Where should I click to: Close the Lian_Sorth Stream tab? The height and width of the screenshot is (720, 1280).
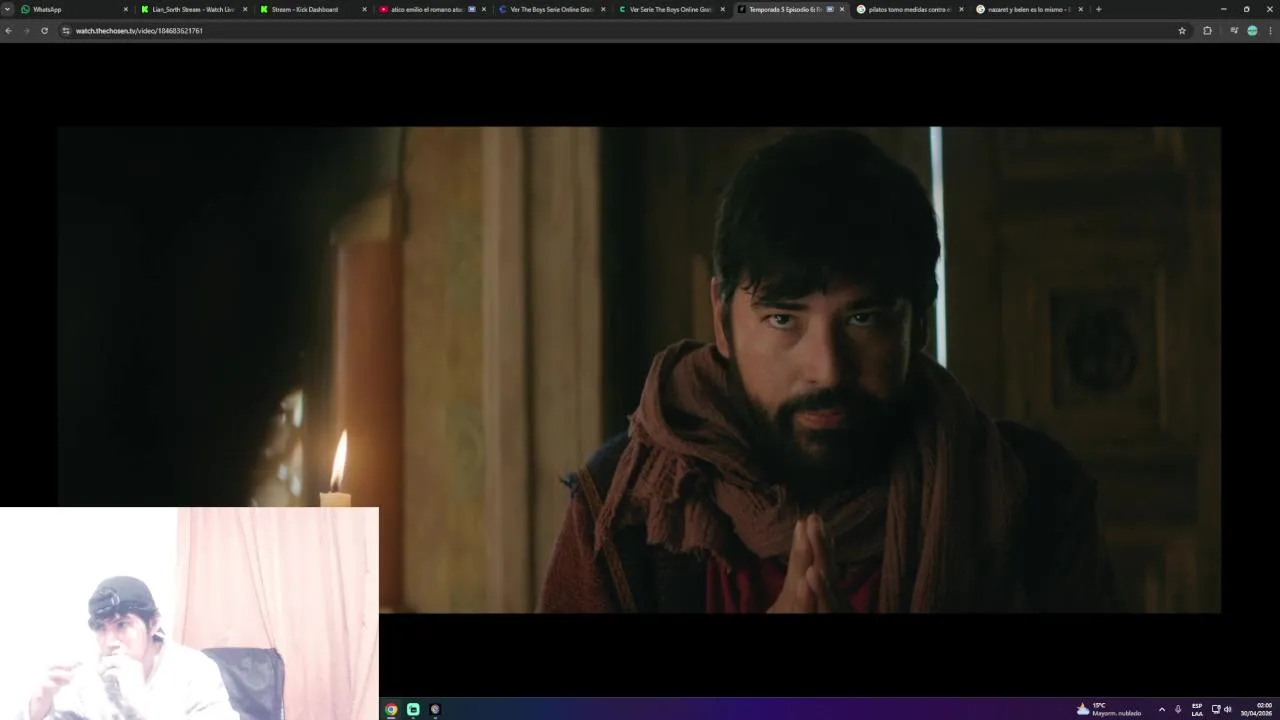[x=245, y=9]
